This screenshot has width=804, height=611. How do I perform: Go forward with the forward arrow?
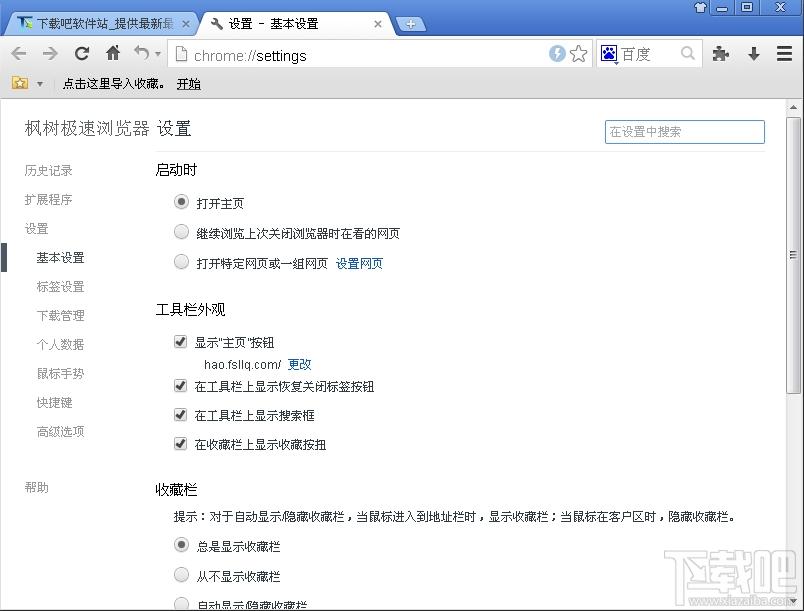tap(50, 53)
